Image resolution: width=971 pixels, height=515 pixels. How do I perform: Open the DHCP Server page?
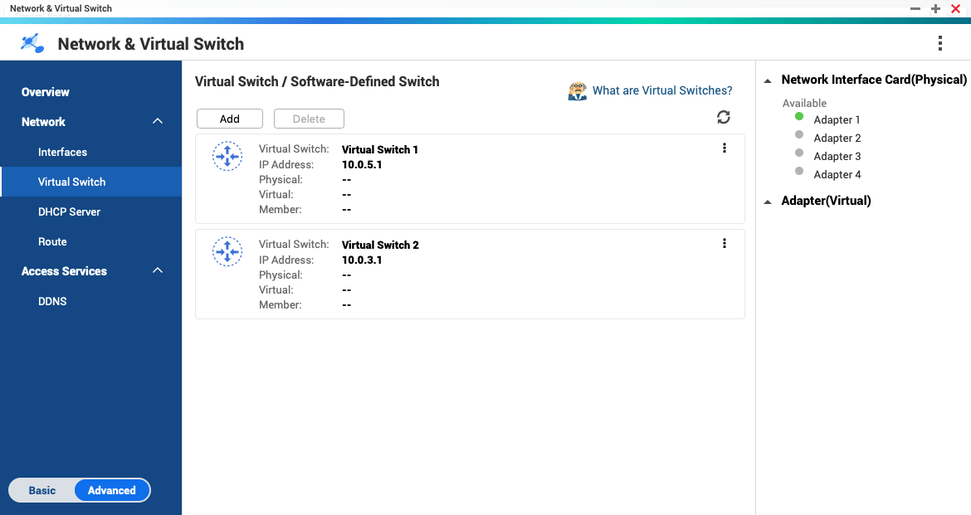pyautogui.click(x=69, y=212)
